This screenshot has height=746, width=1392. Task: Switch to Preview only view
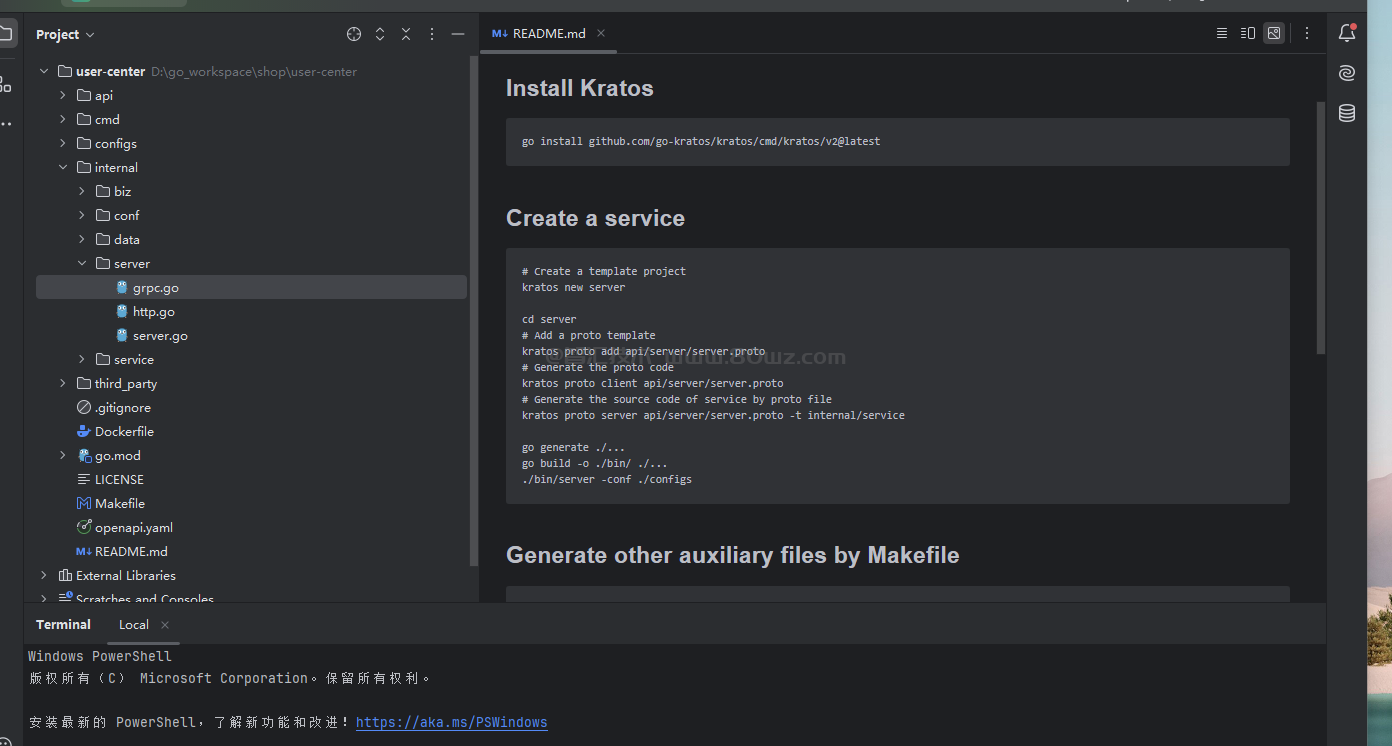(1274, 33)
